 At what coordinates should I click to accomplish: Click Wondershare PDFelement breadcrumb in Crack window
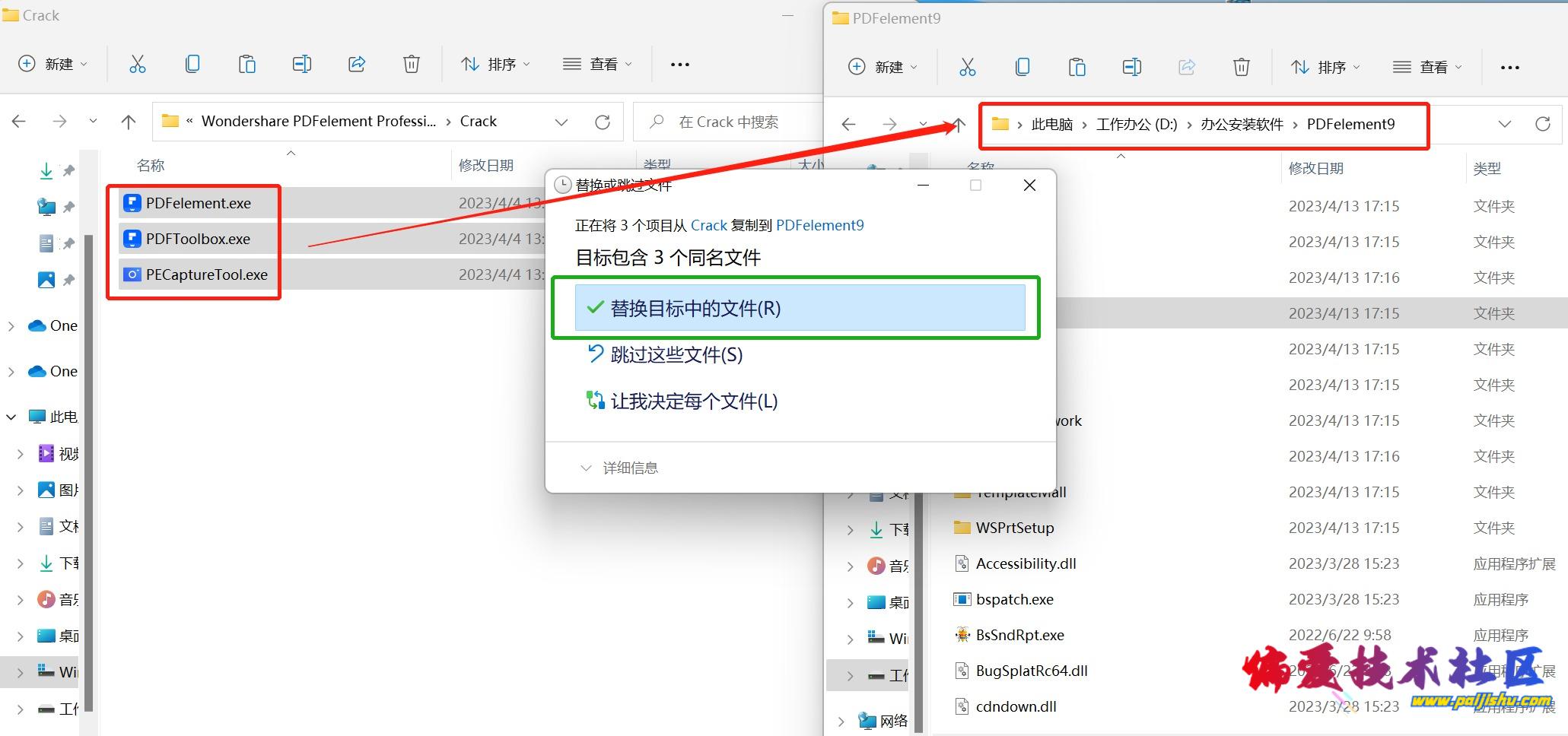point(319,121)
